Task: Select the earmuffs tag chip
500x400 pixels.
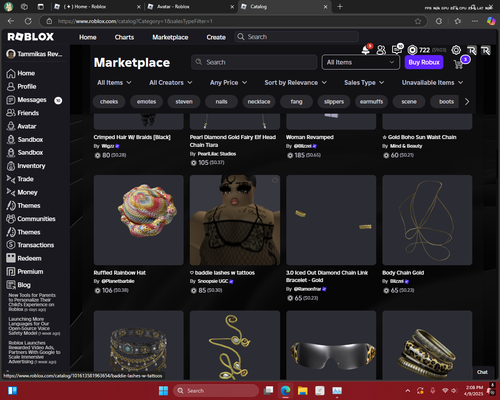Action: pos(371,102)
